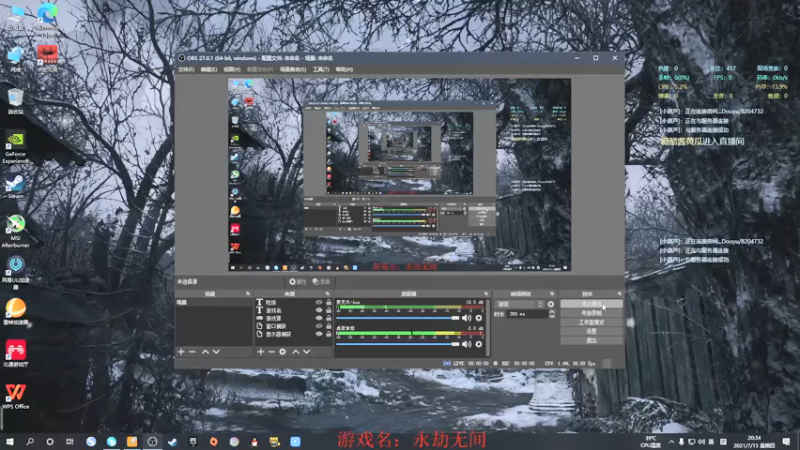Remove the selected scene with the minus icon
800x450 pixels.
click(192, 352)
